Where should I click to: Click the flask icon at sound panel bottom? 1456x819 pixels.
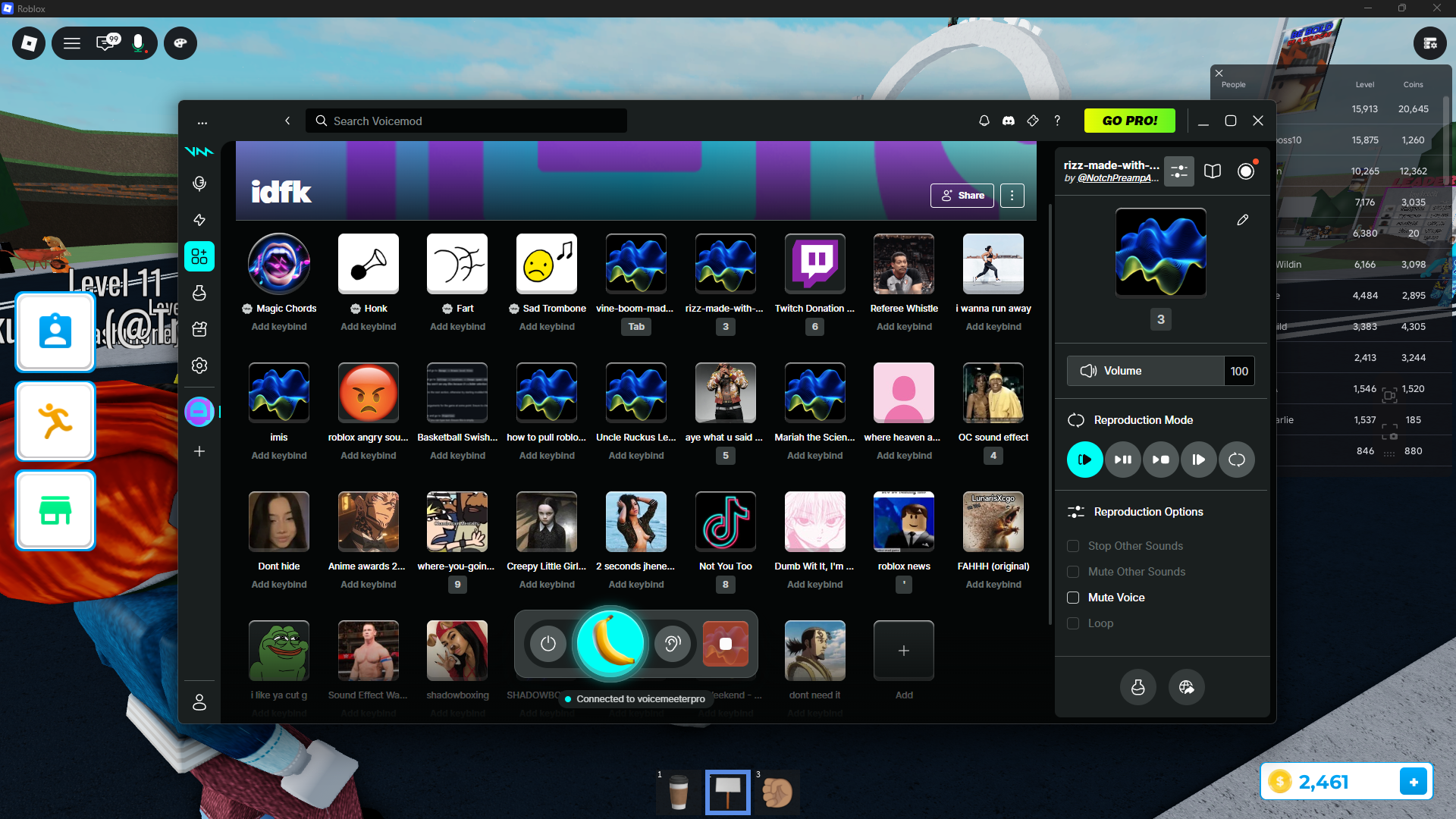(1138, 687)
